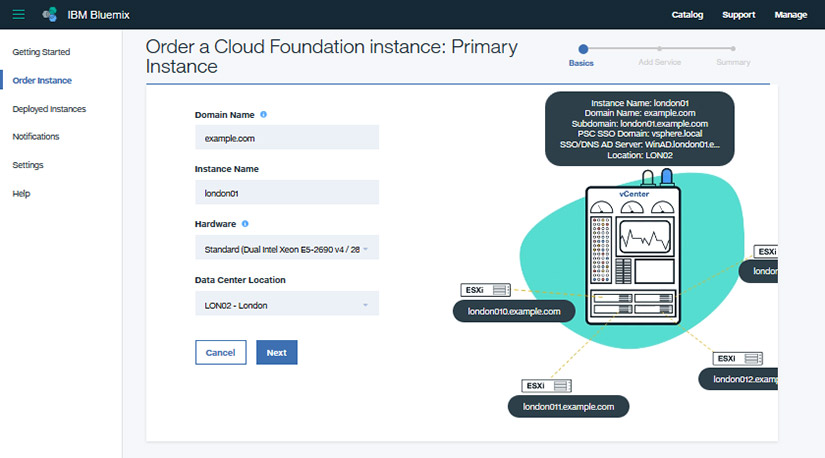This screenshot has width=825, height=458.
Task: Open Support in top navigation
Action: click(x=739, y=15)
